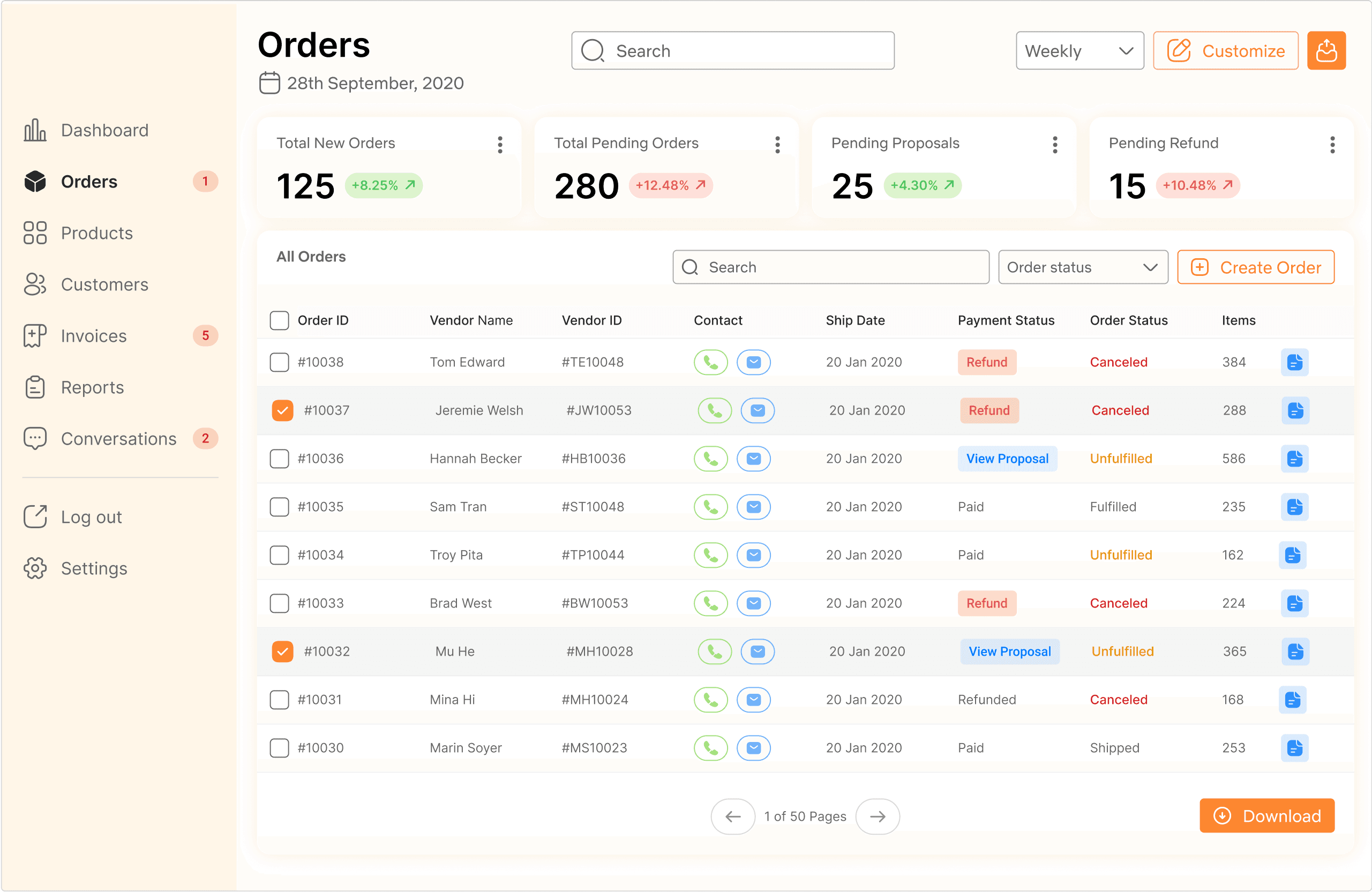The height and width of the screenshot is (892, 1372).
Task: Open Pending Refund card options menu
Action: [x=1332, y=145]
